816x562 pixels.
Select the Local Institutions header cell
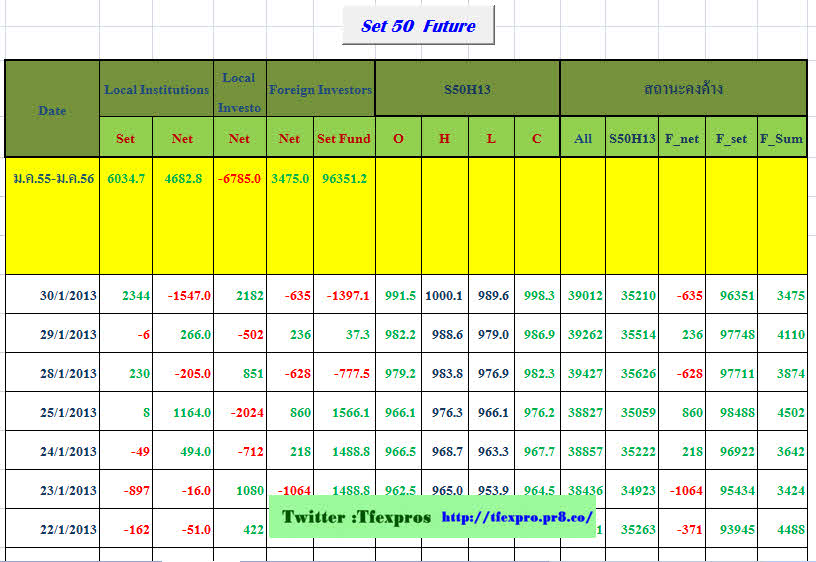coord(156,89)
